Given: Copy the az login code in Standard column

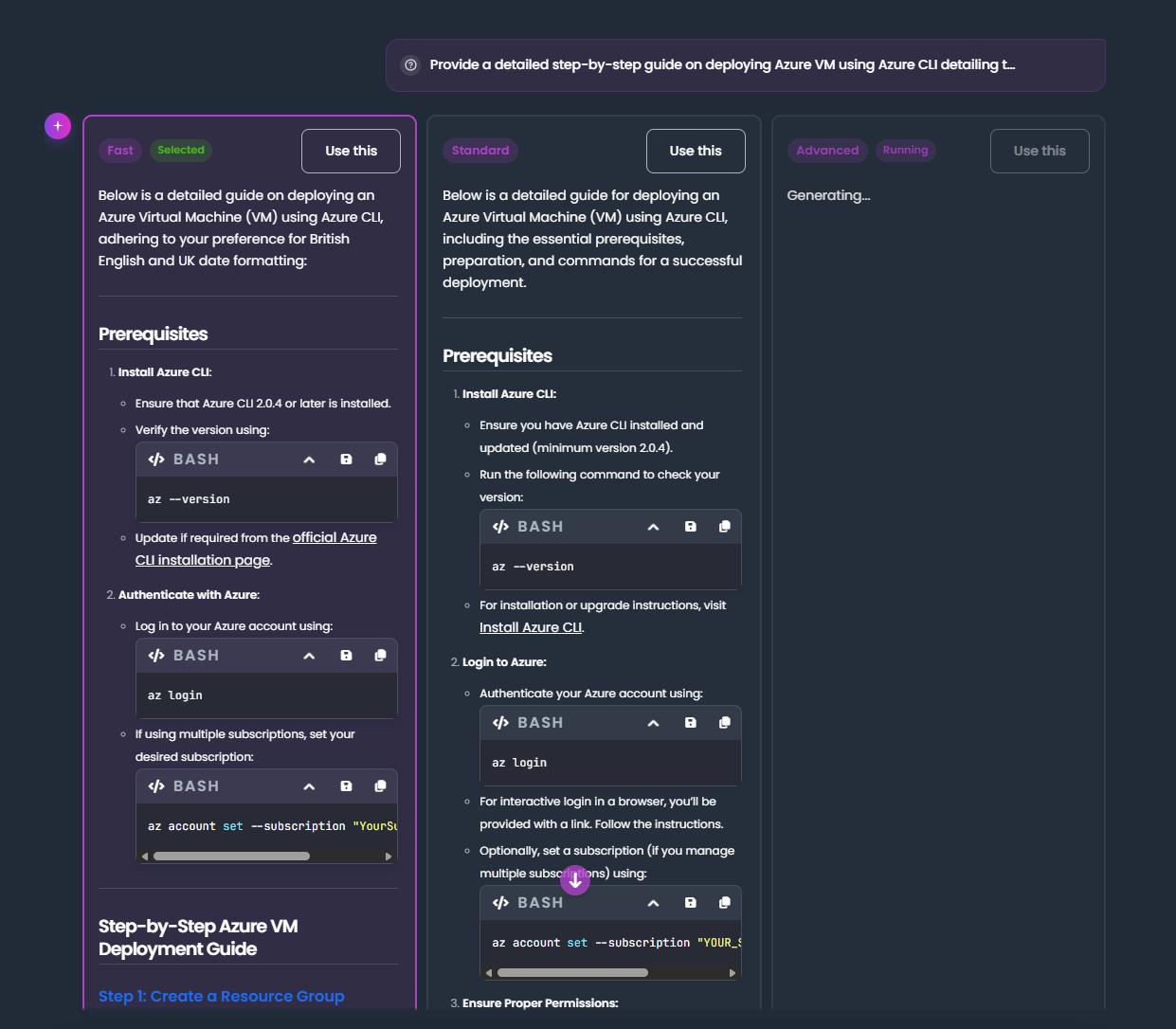Looking at the screenshot, I should (725, 723).
